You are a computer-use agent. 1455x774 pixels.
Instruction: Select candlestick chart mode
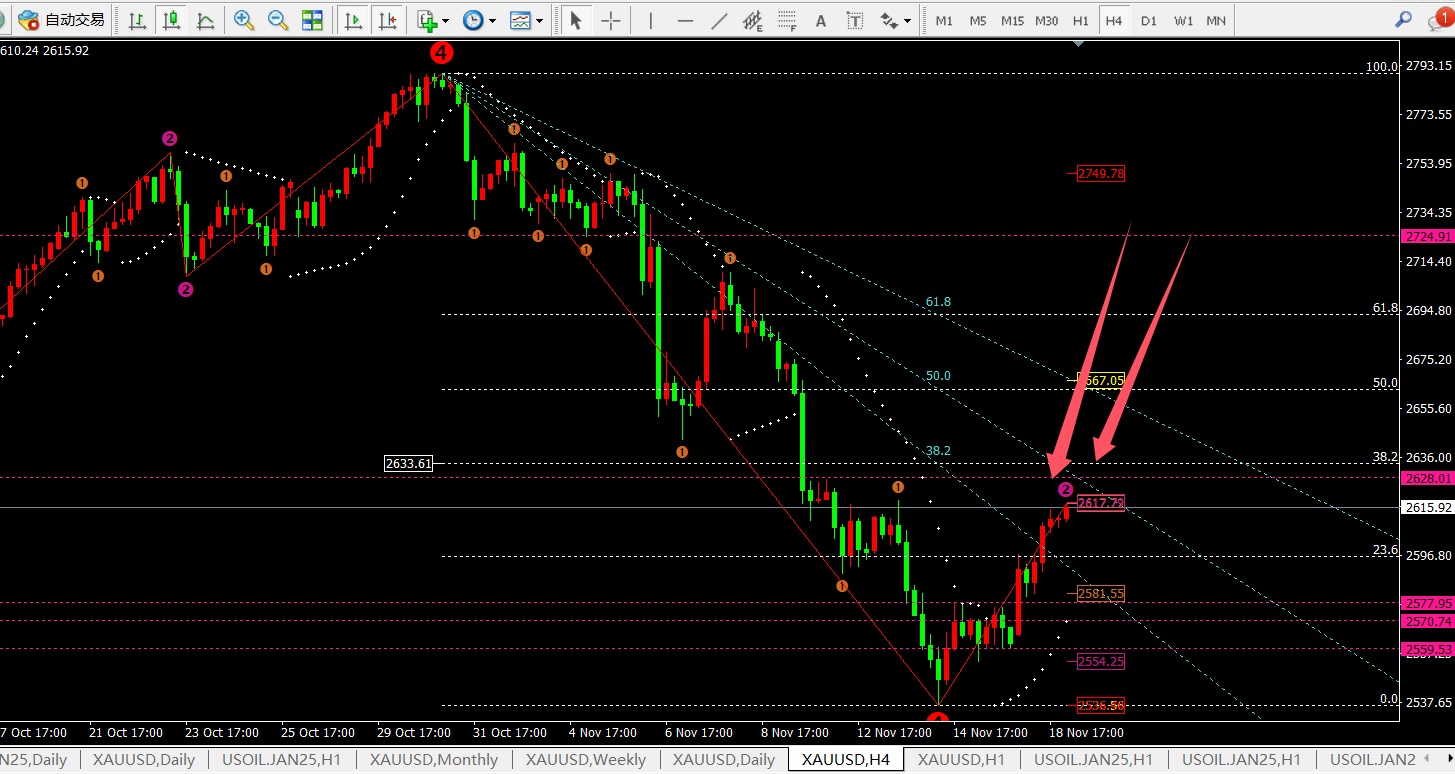(172, 20)
